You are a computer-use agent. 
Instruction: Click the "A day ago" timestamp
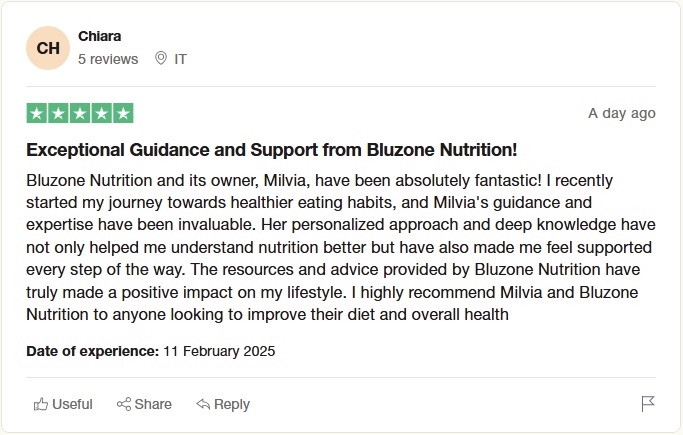coord(621,113)
